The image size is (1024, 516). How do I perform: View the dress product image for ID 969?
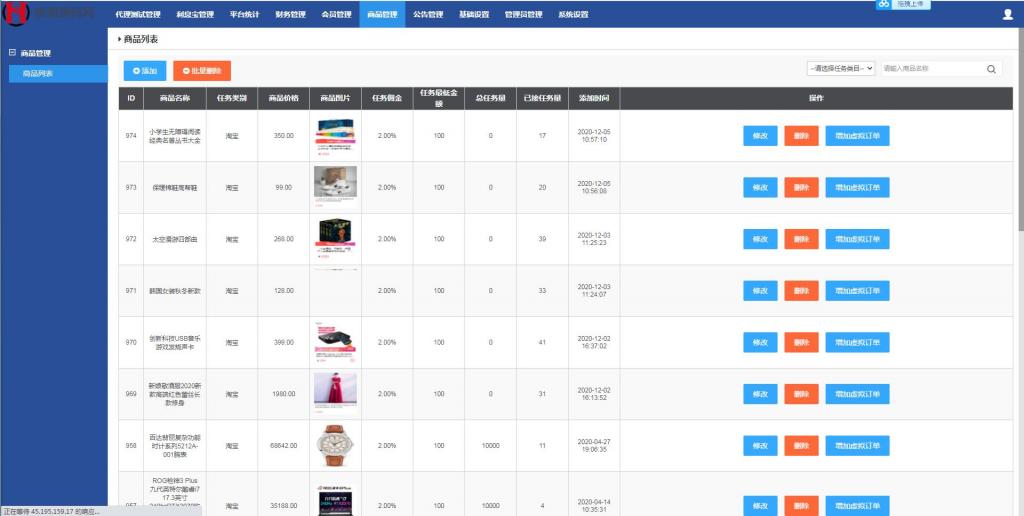[335, 393]
